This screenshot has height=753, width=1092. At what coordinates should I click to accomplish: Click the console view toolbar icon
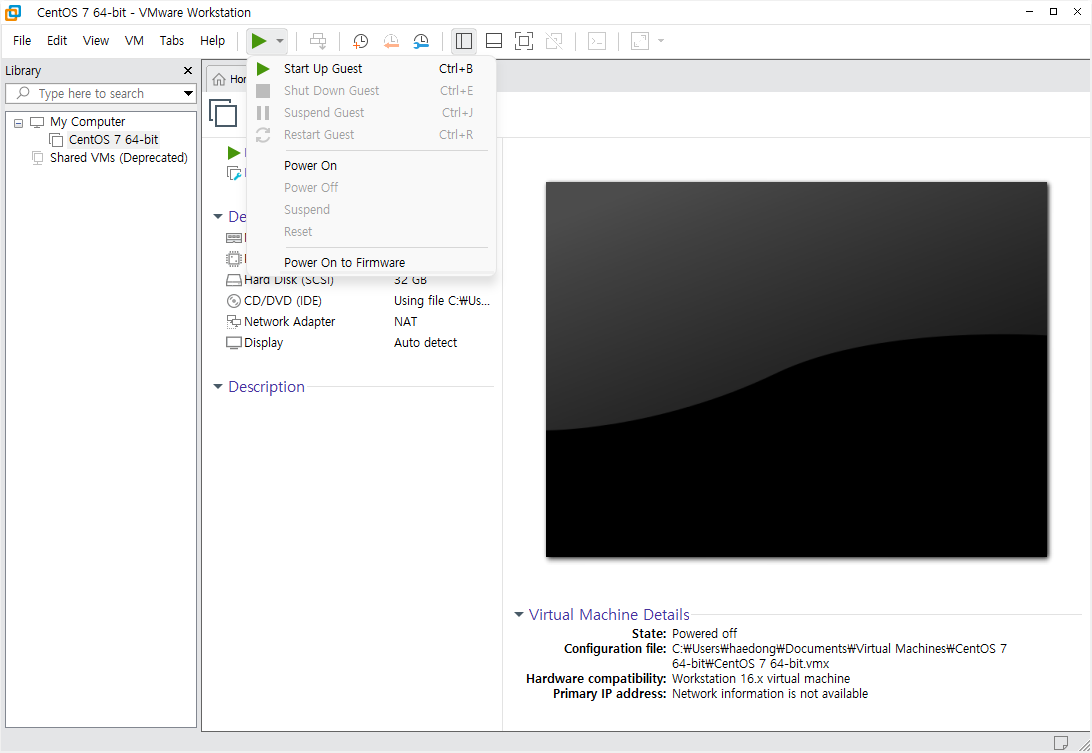[x=597, y=41]
